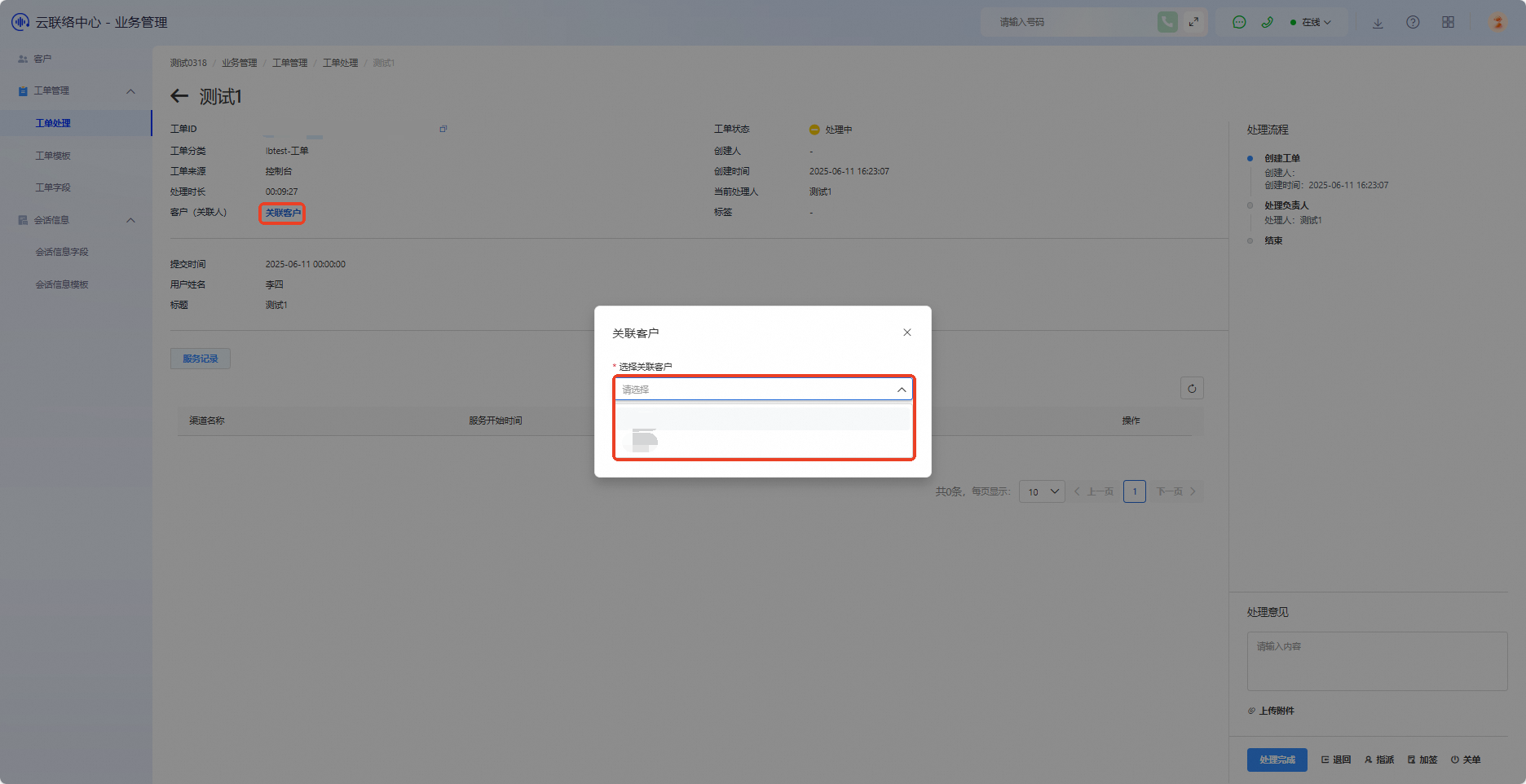
Task: Switch to the 服务记录 tab
Action: coord(201,359)
